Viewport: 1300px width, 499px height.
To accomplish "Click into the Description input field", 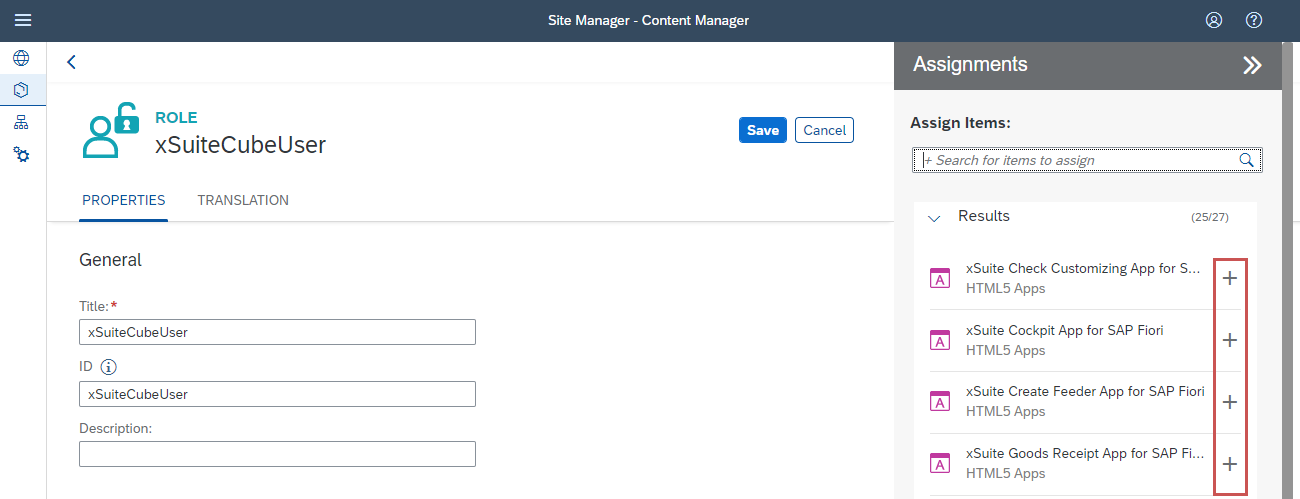I will click(277, 454).
